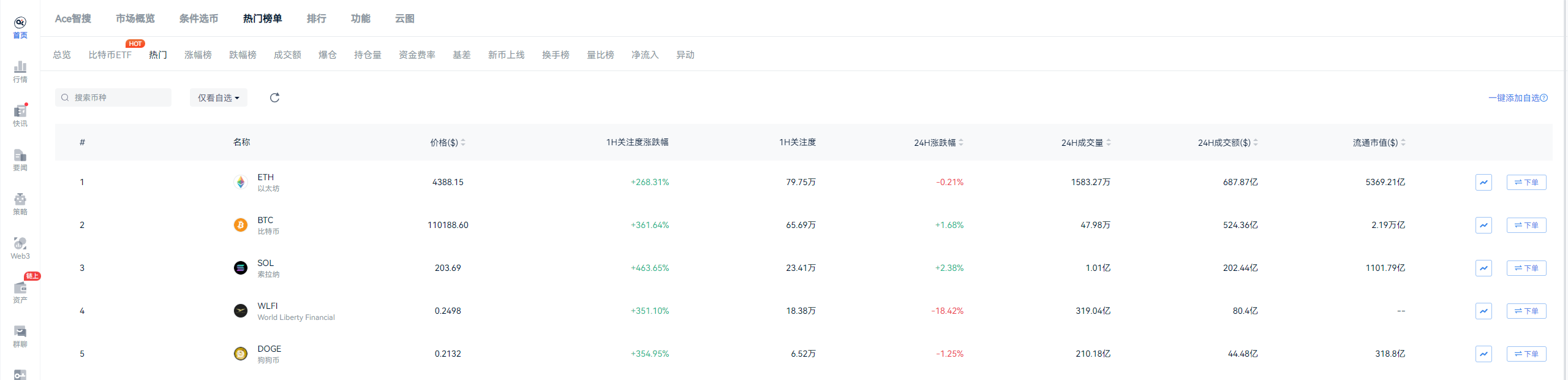Select the 热门 sub-tab
1568x380 pixels.
pos(158,55)
